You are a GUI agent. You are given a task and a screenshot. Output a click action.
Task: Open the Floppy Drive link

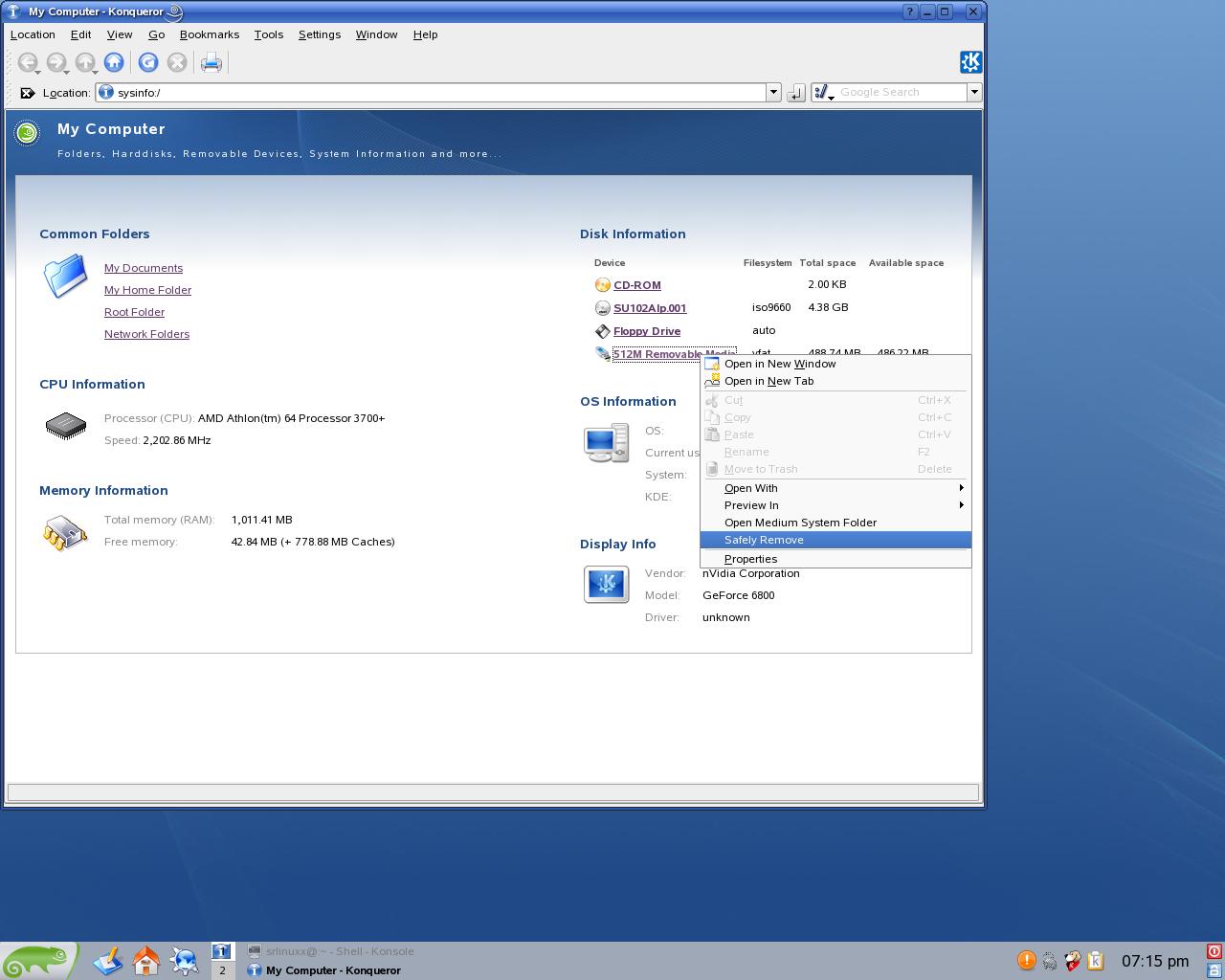pos(647,331)
